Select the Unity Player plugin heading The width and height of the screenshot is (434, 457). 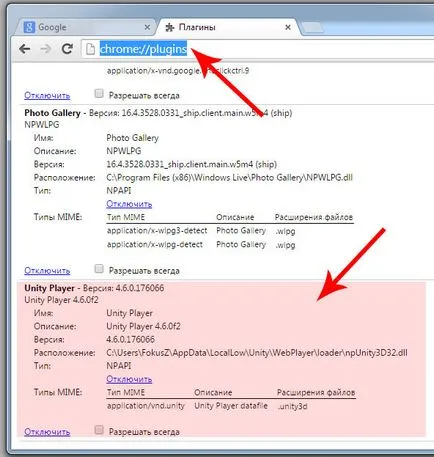[x=49, y=288]
